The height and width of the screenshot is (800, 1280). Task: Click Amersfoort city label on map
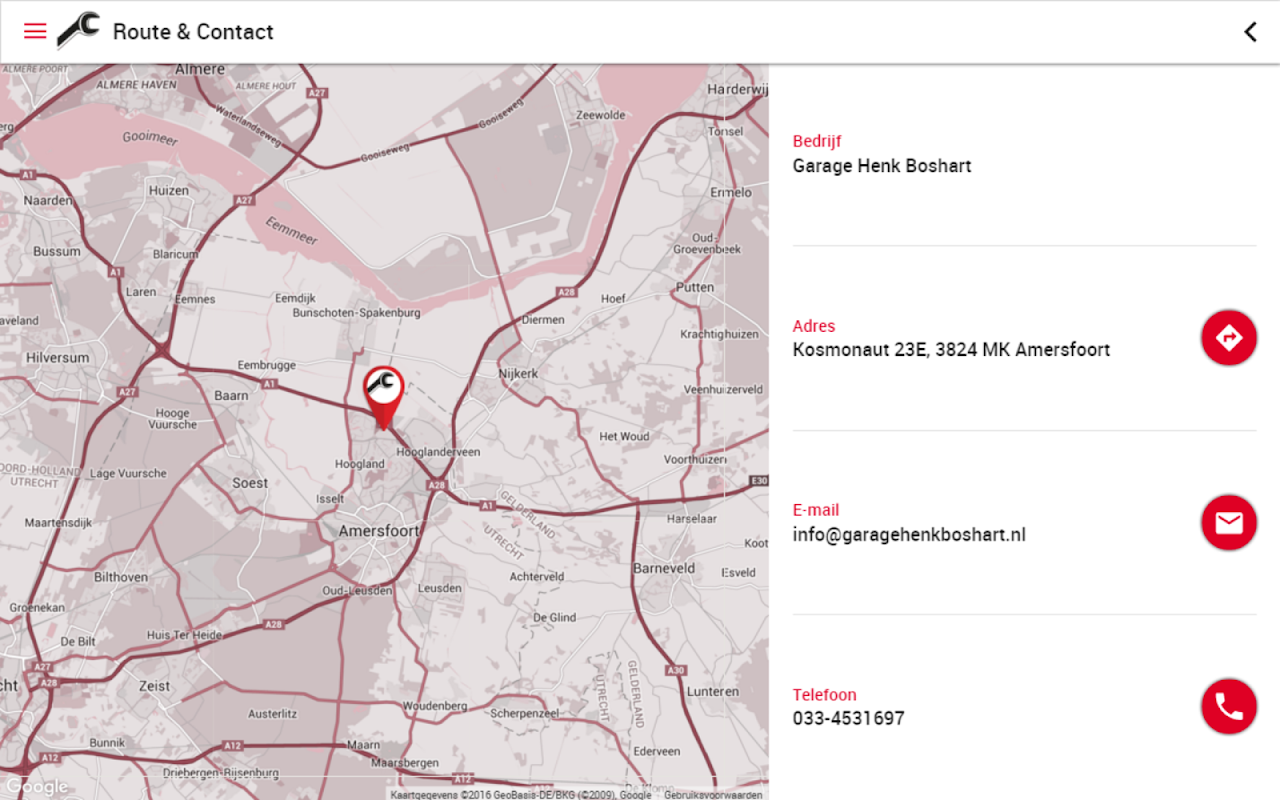(379, 531)
